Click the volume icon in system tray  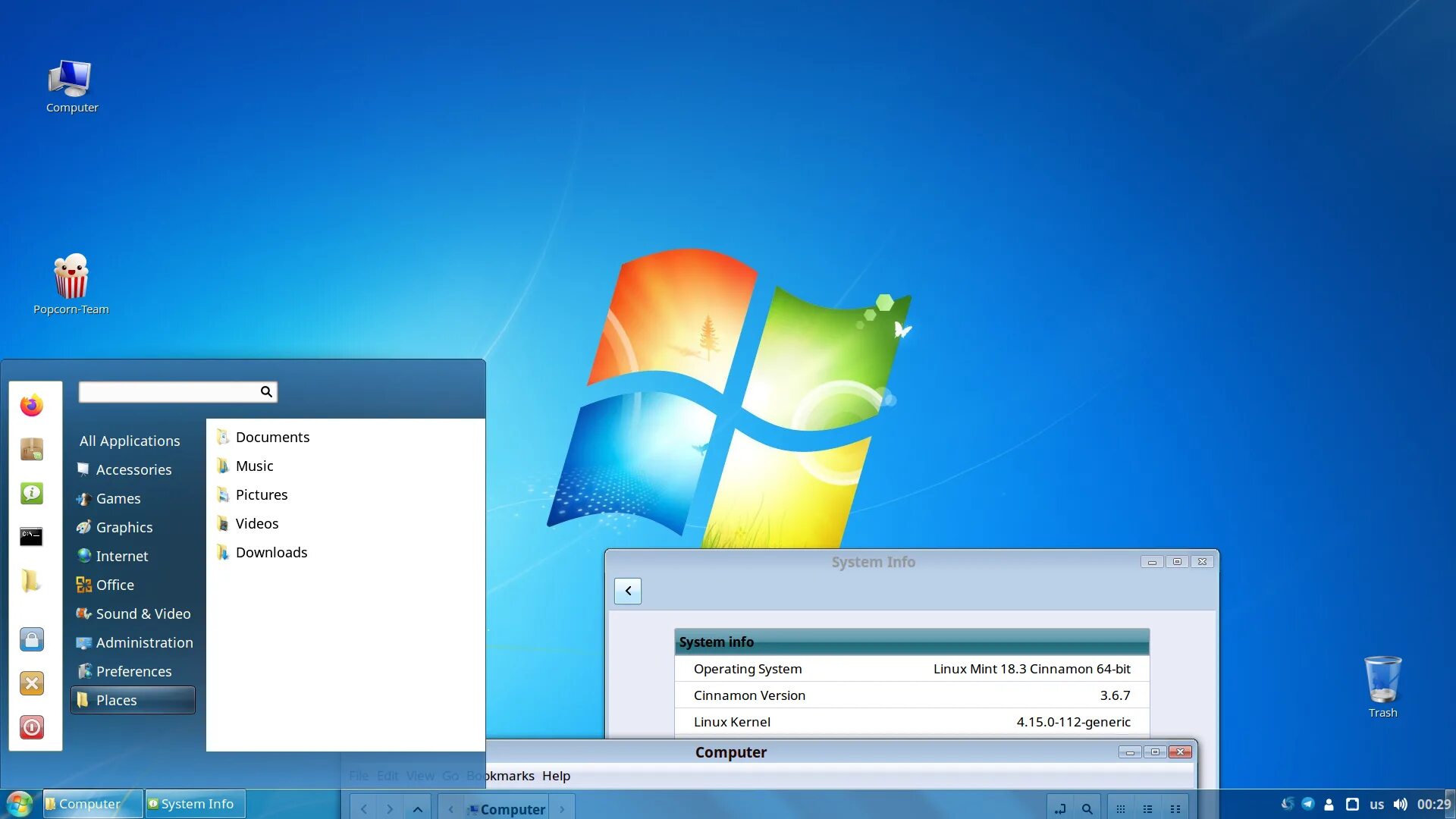1400,804
